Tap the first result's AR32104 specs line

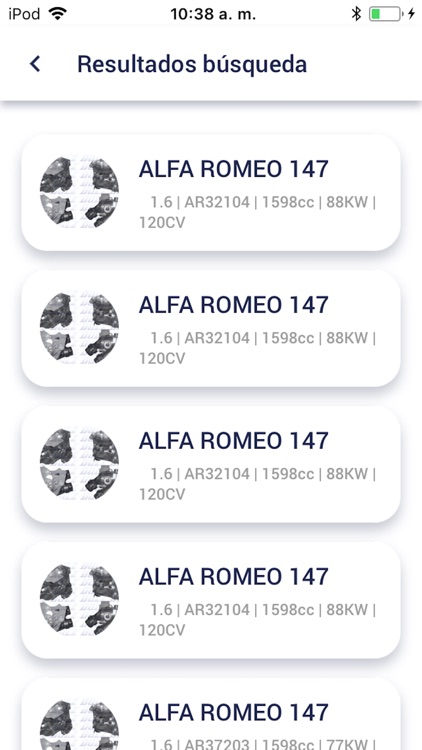(x=258, y=212)
